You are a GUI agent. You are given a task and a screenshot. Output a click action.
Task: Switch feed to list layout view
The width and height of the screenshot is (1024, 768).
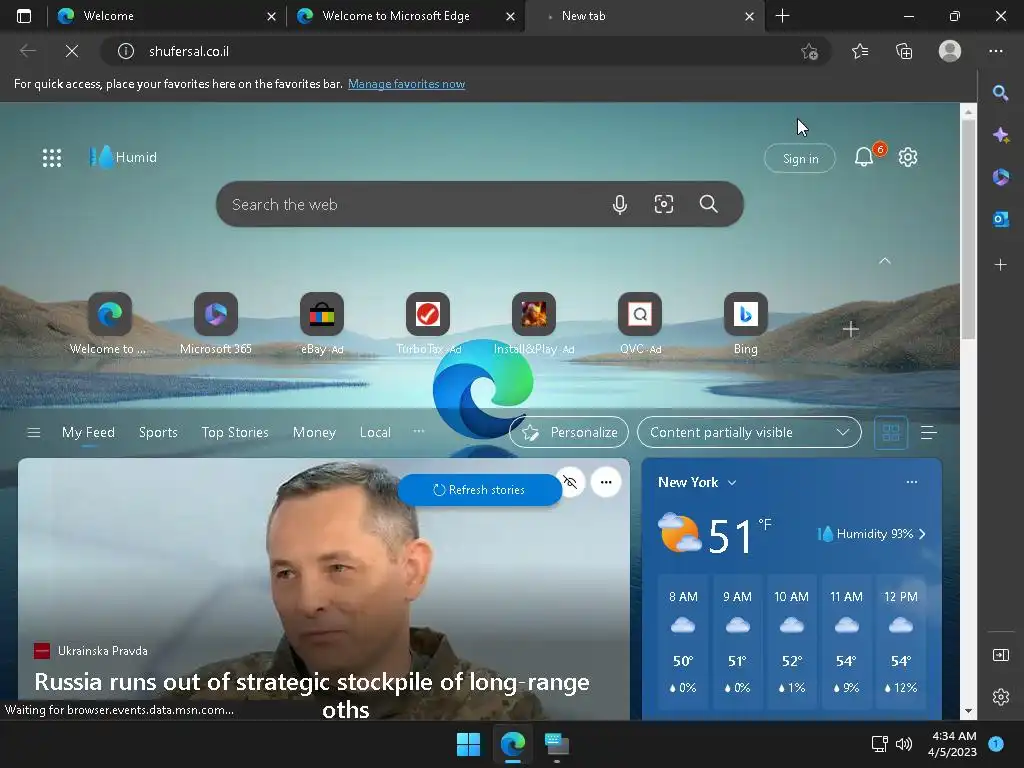(928, 432)
